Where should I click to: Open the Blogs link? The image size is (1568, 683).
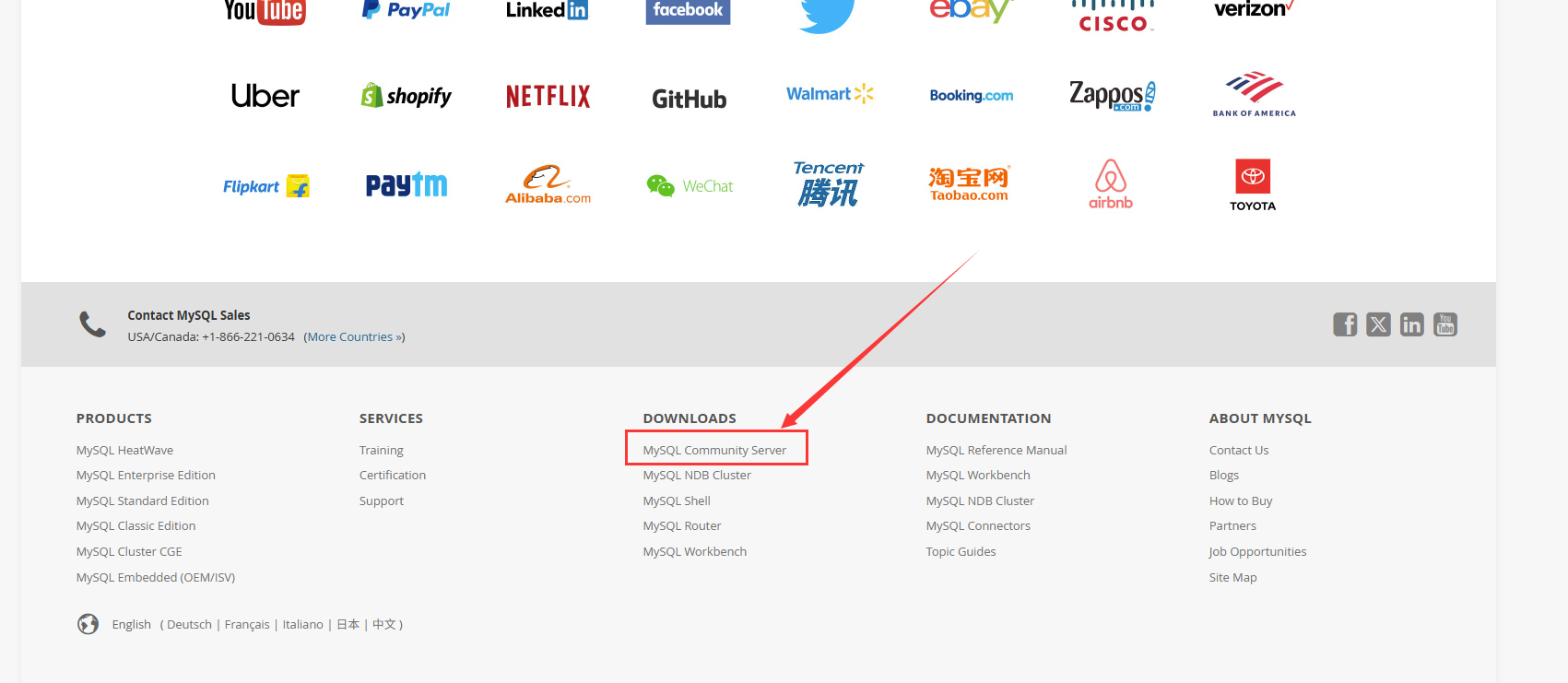tap(1224, 476)
